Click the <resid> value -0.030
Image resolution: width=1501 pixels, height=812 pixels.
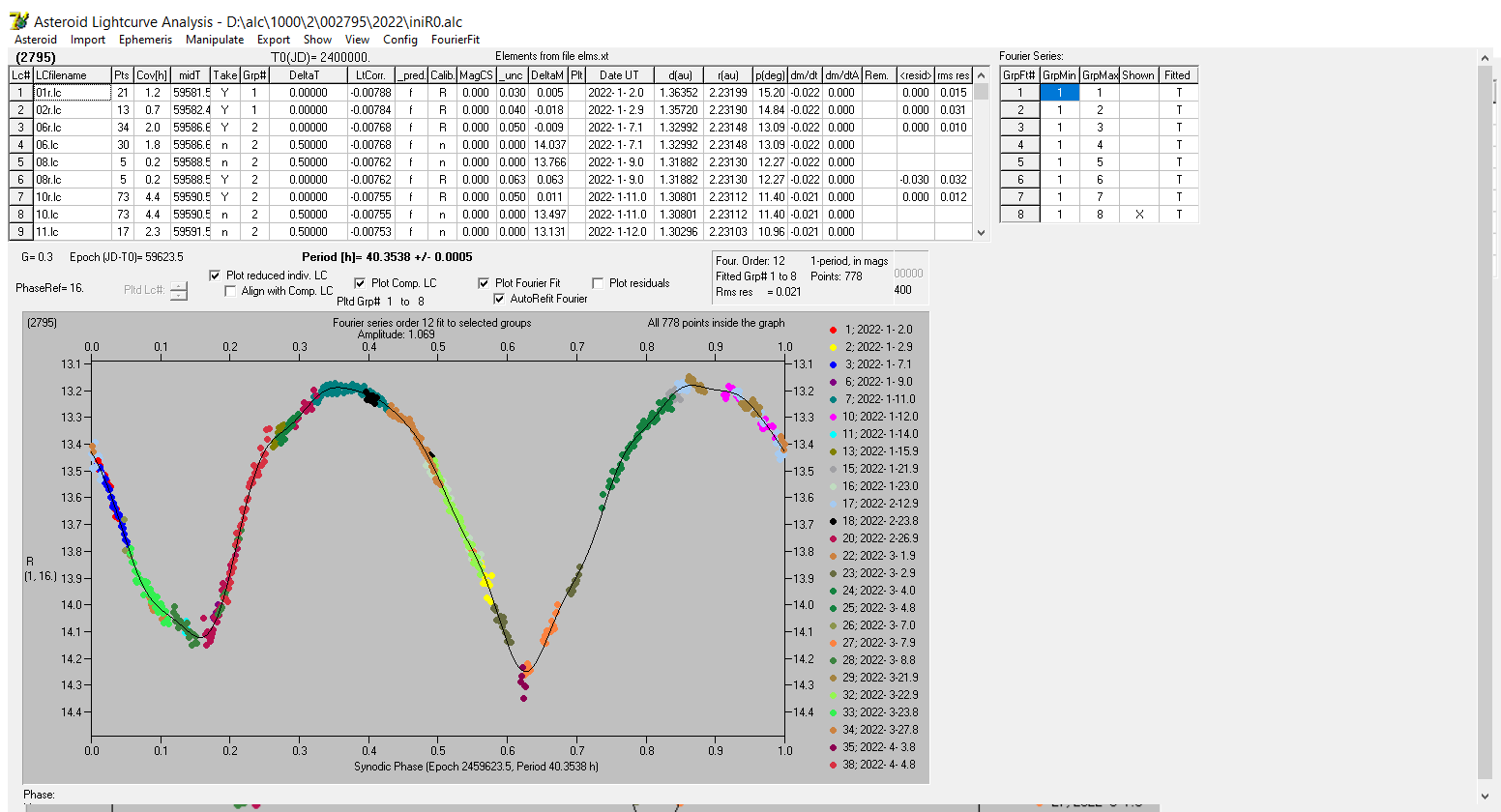[x=915, y=180]
